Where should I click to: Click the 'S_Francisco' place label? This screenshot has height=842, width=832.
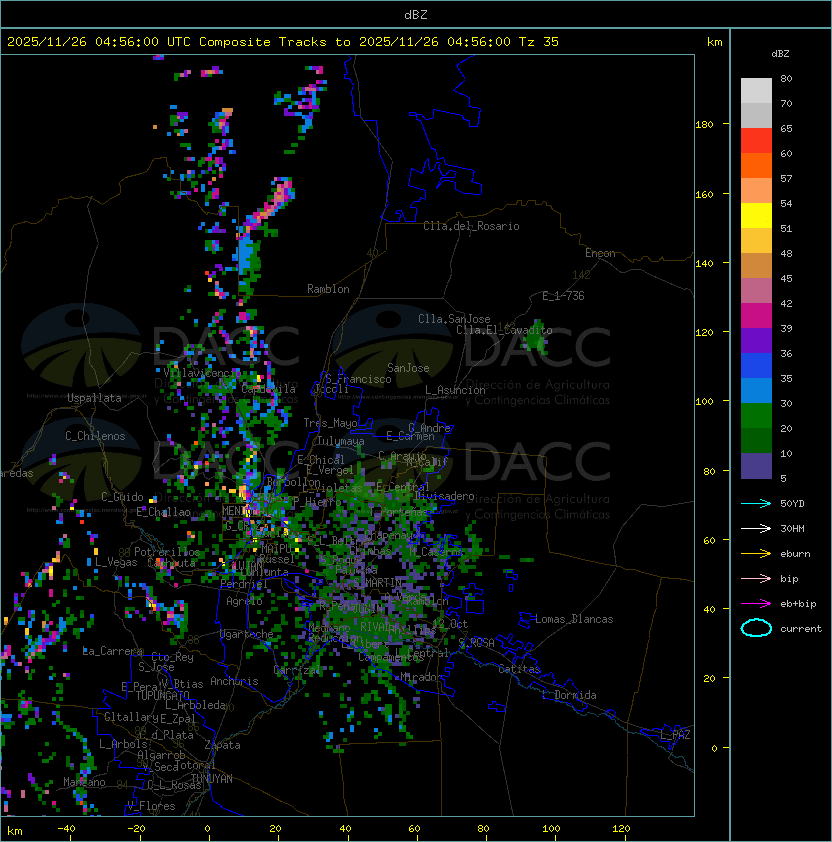point(358,379)
